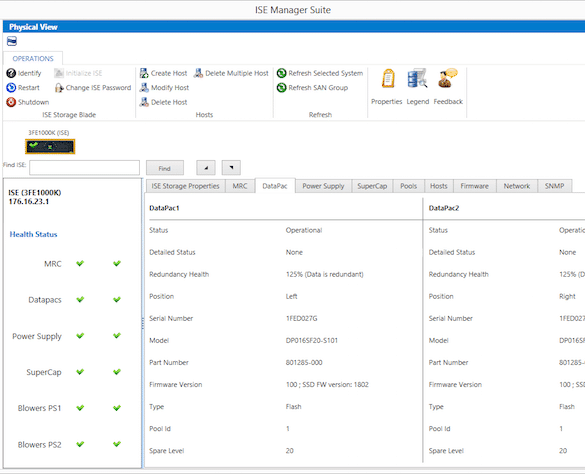Click the Change ISE Password icon
585x474 pixels.
pos(59,88)
